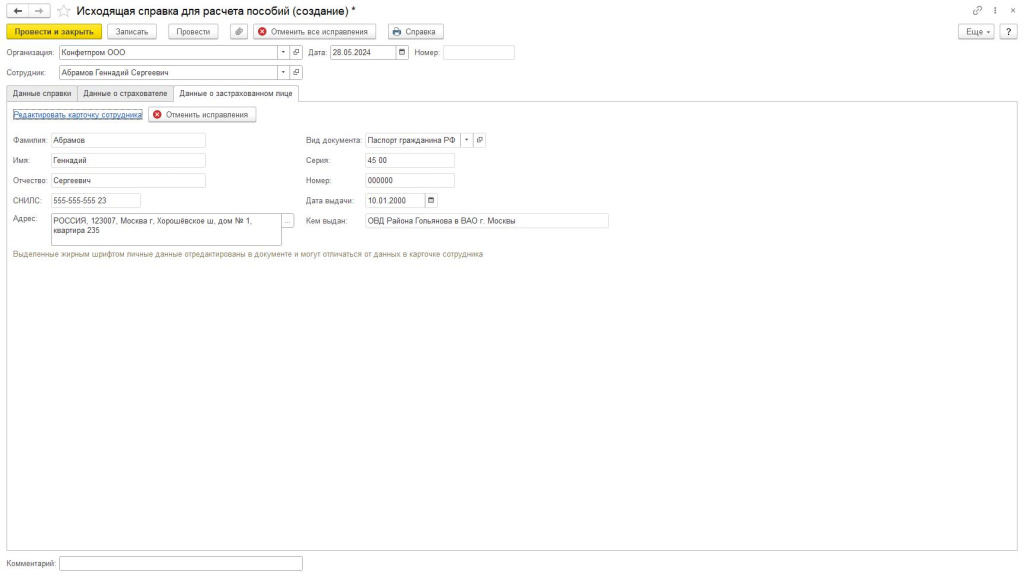Open the Еще menu

coord(976,31)
